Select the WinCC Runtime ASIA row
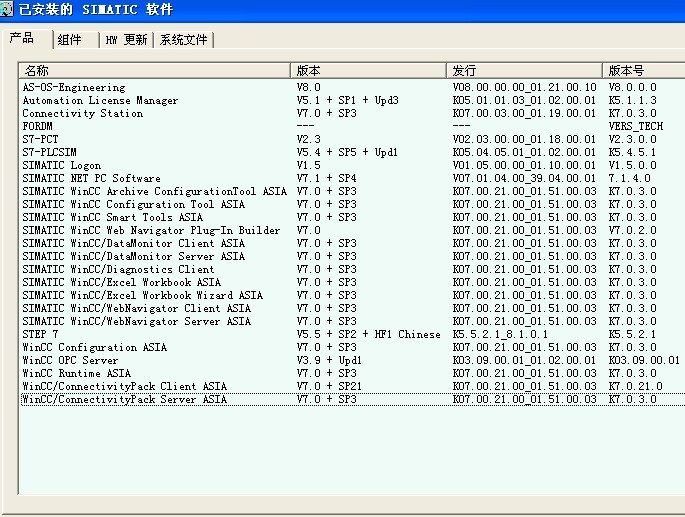This screenshot has height=517, width=685. pos(76,374)
